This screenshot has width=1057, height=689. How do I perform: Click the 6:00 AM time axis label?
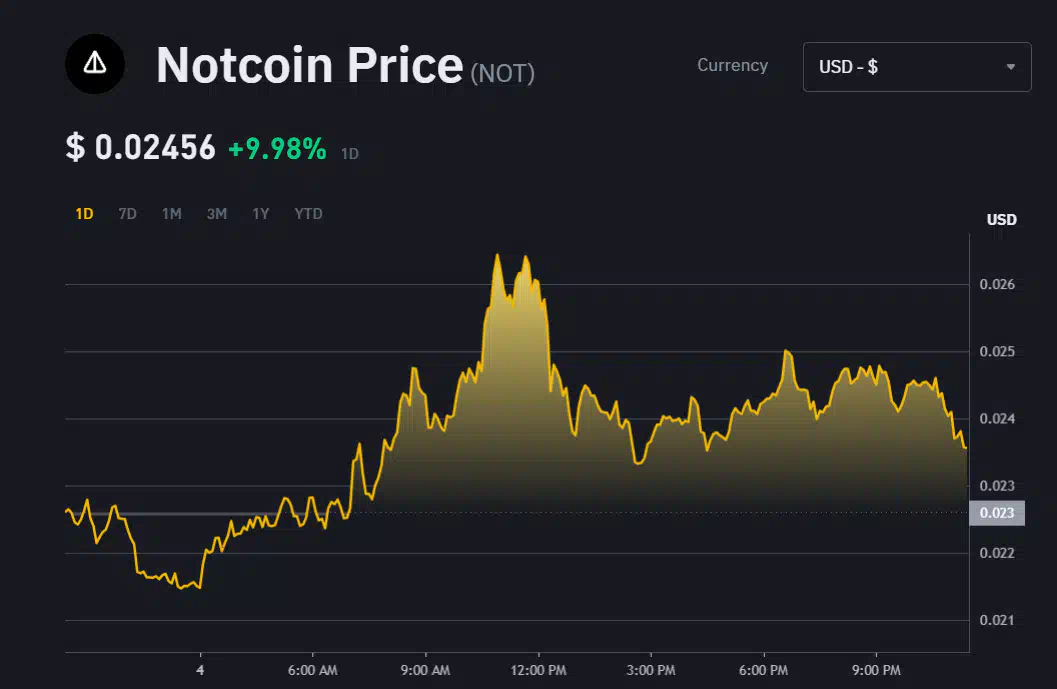(312, 669)
